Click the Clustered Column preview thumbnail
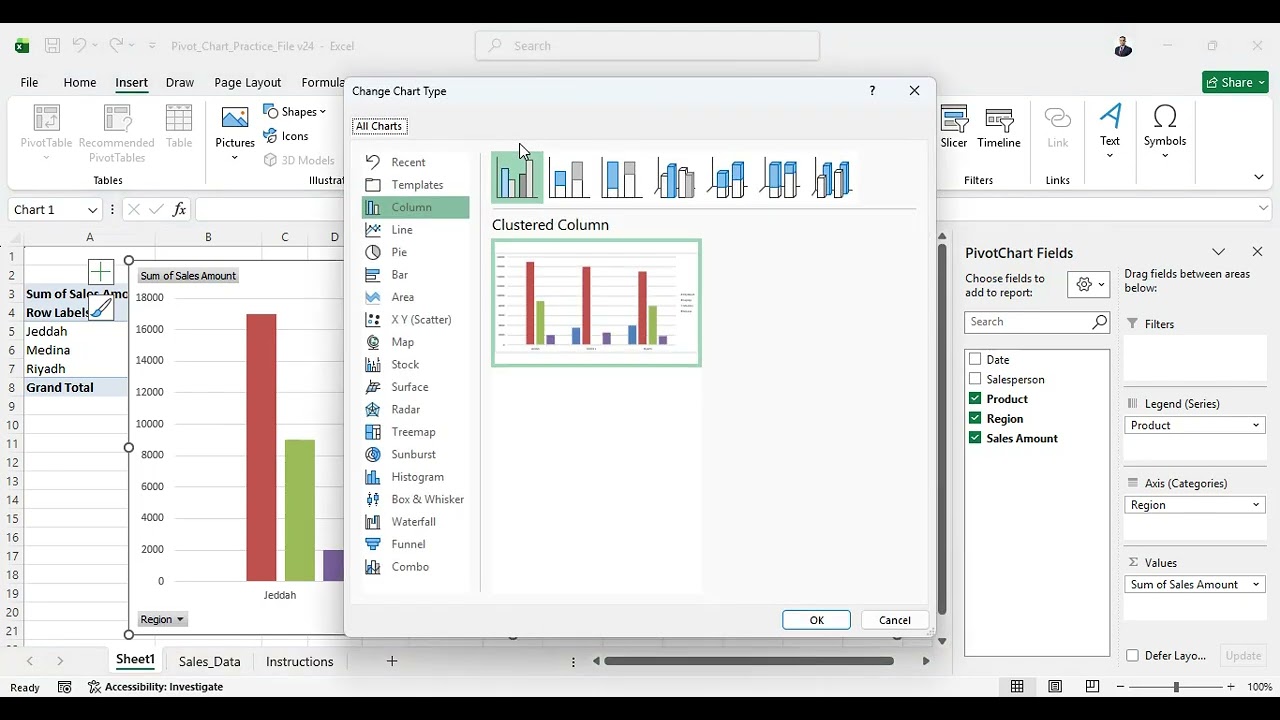1280x720 pixels. pos(596,303)
